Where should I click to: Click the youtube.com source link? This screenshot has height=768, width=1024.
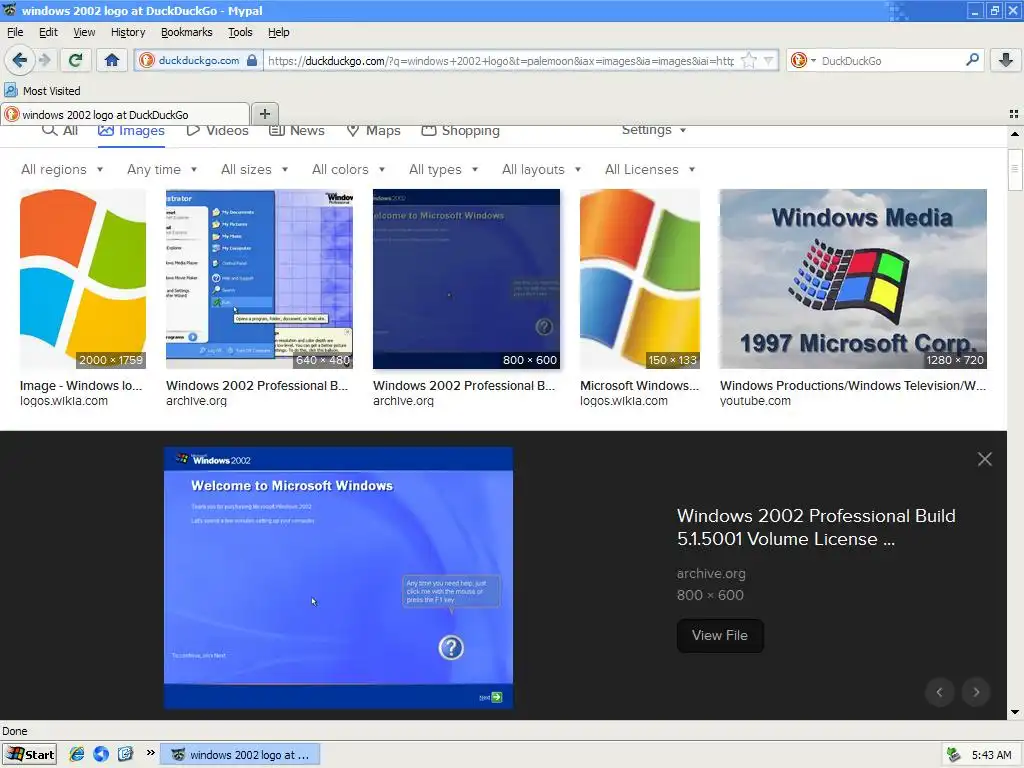click(x=755, y=400)
